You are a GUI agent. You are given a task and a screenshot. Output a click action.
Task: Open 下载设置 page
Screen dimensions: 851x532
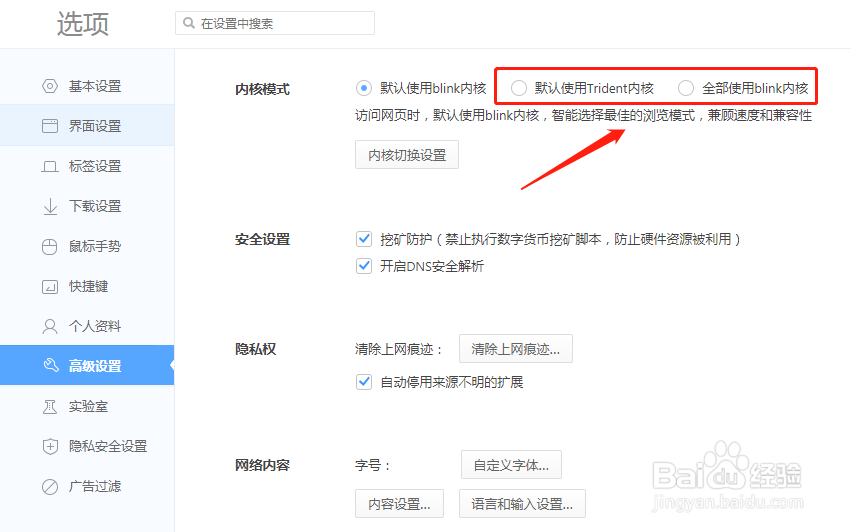87,206
